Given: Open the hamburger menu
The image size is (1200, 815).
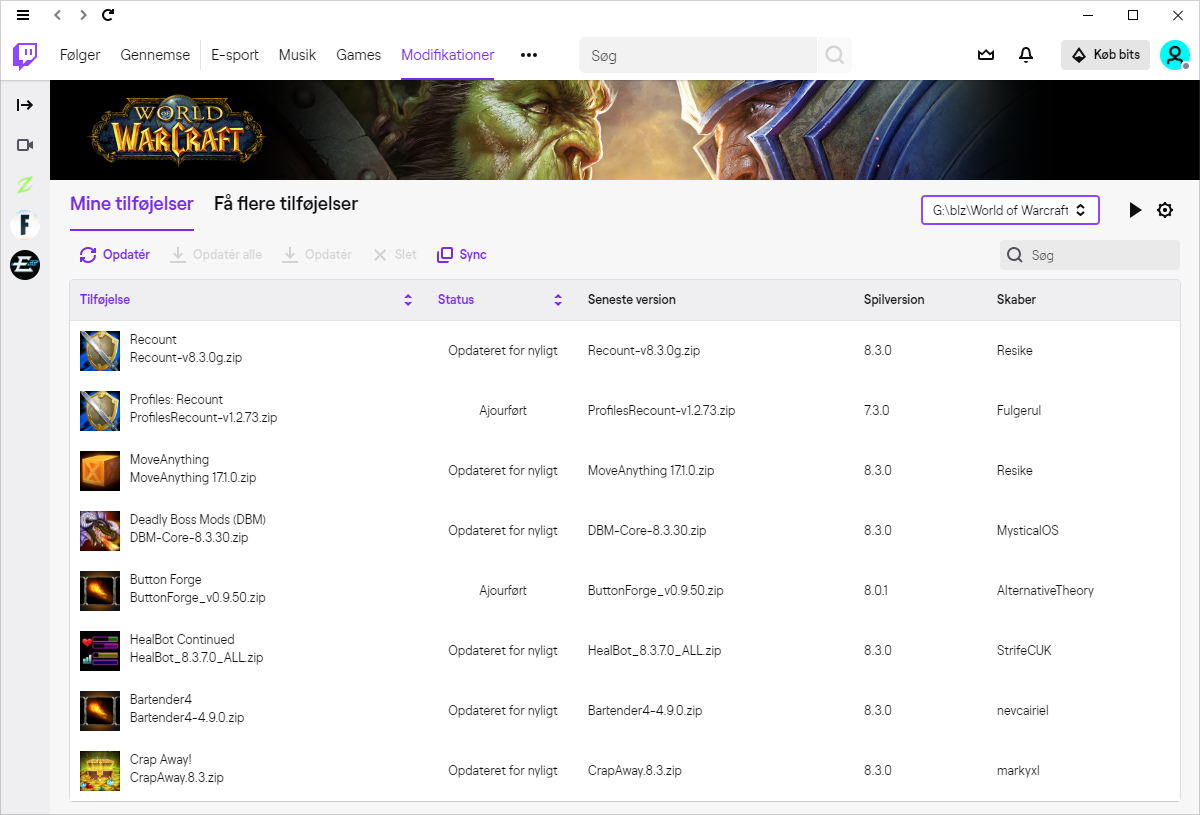Looking at the screenshot, I should 23,15.
